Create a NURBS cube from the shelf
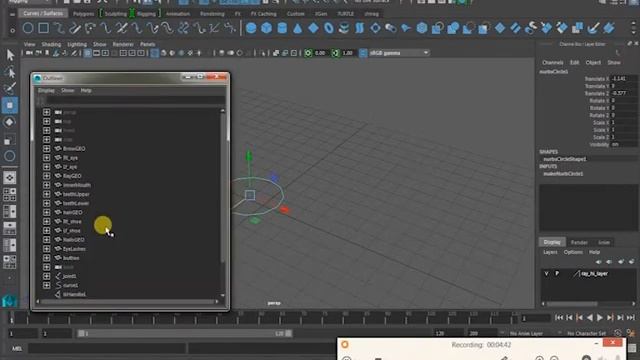The width and height of the screenshot is (640, 360). click(267, 28)
